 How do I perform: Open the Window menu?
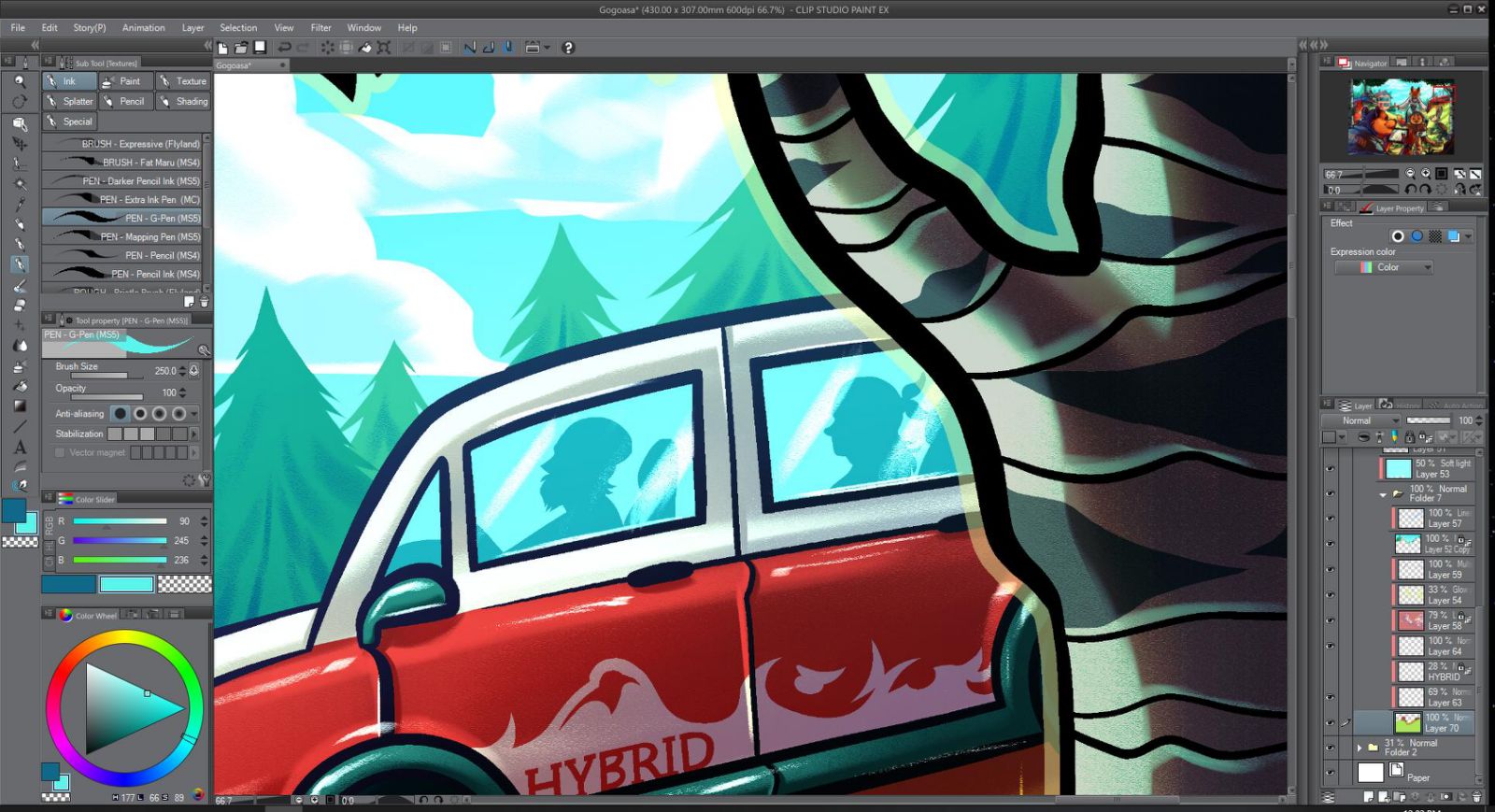[363, 28]
